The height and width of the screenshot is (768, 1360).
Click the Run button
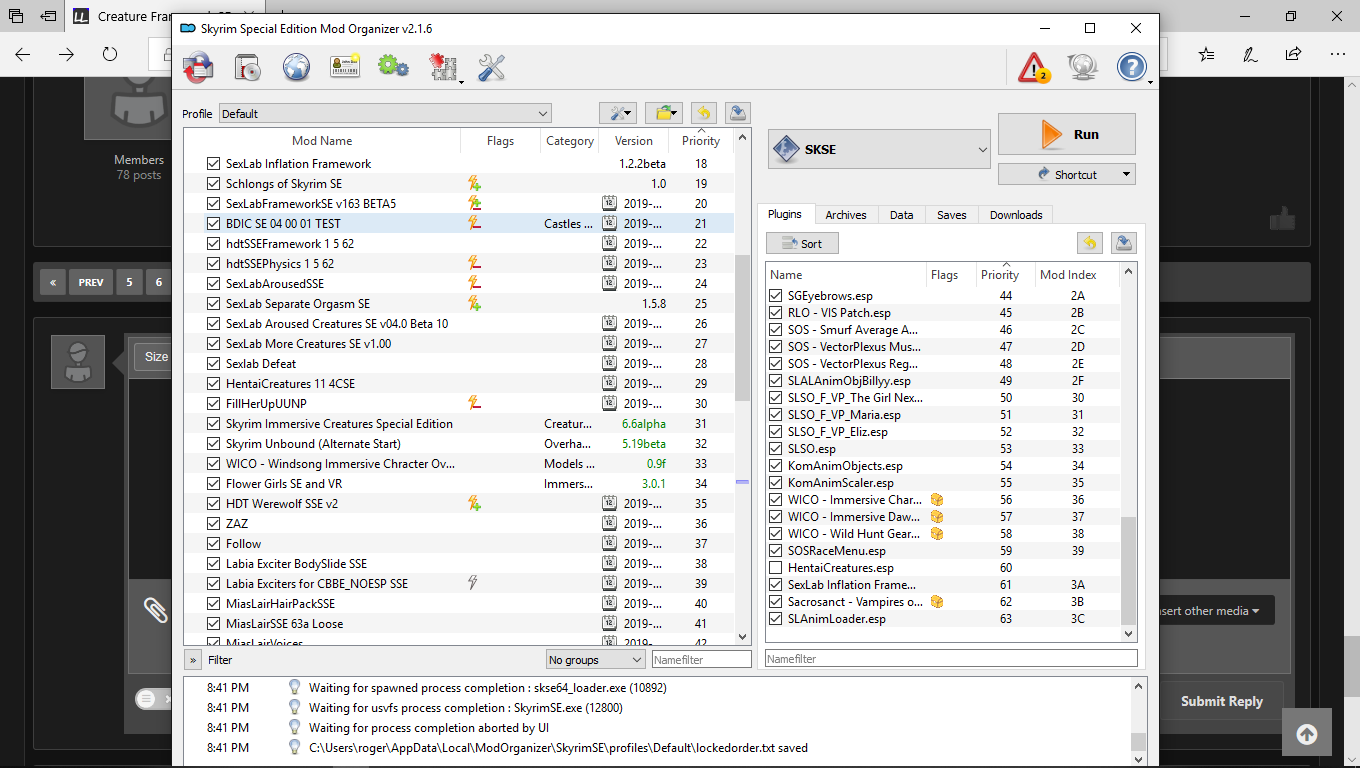tap(1067, 134)
